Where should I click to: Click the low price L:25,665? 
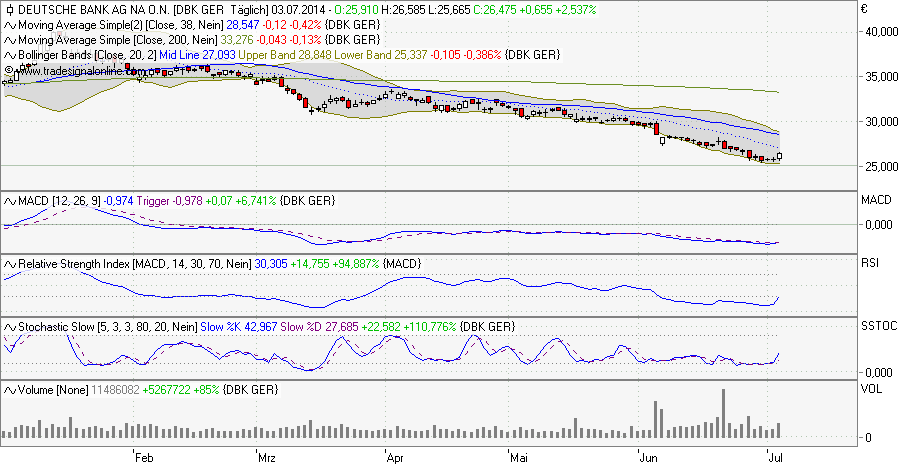tap(450, 10)
